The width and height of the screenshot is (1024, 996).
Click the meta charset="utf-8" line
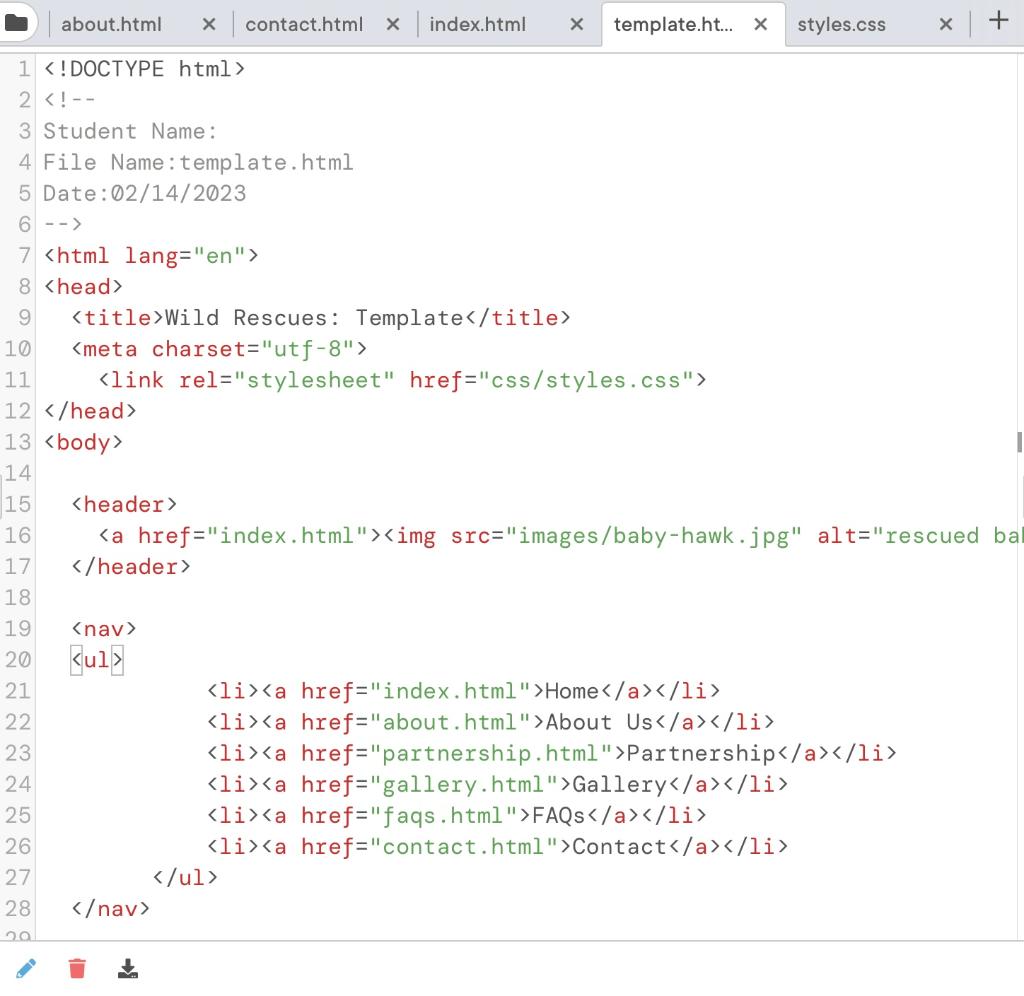point(219,349)
